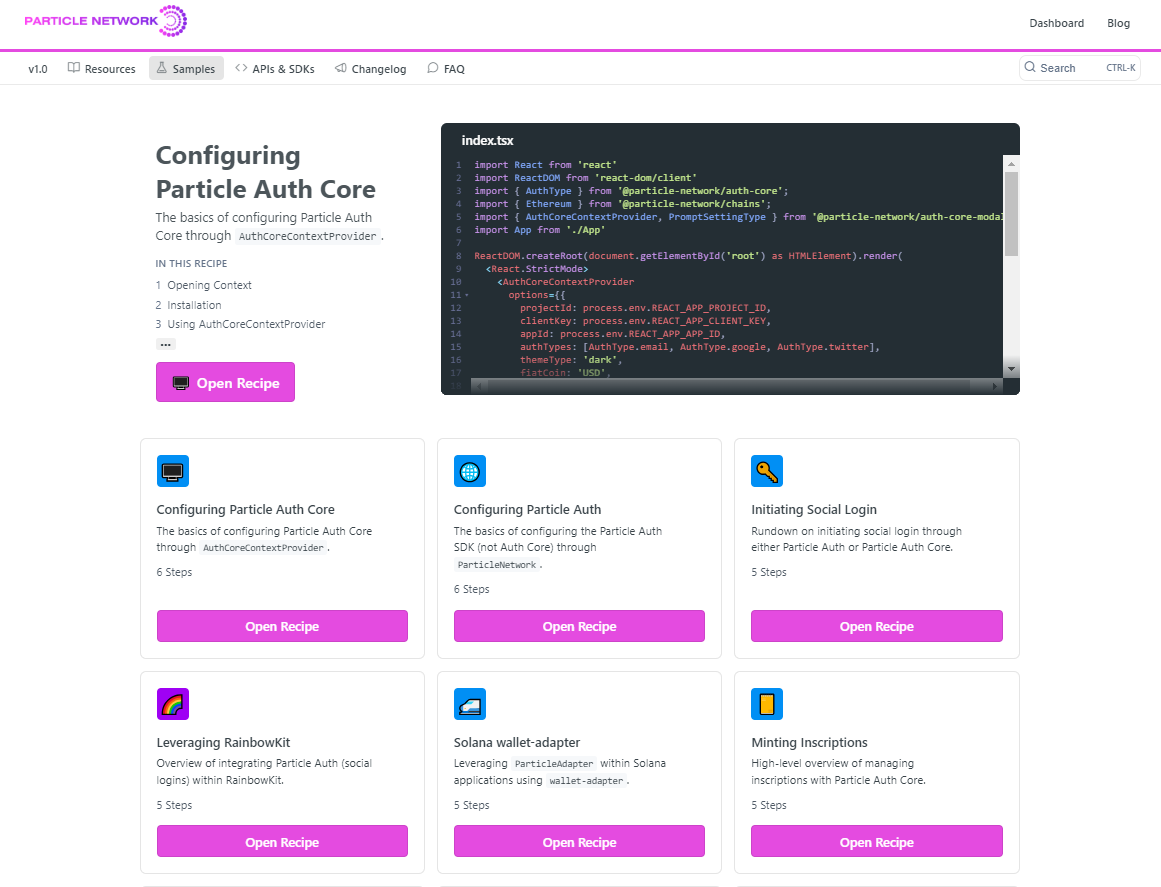Jump to step 3 Using AuthCoreContextProvider
The image size is (1161, 887).
[x=241, y=324]
